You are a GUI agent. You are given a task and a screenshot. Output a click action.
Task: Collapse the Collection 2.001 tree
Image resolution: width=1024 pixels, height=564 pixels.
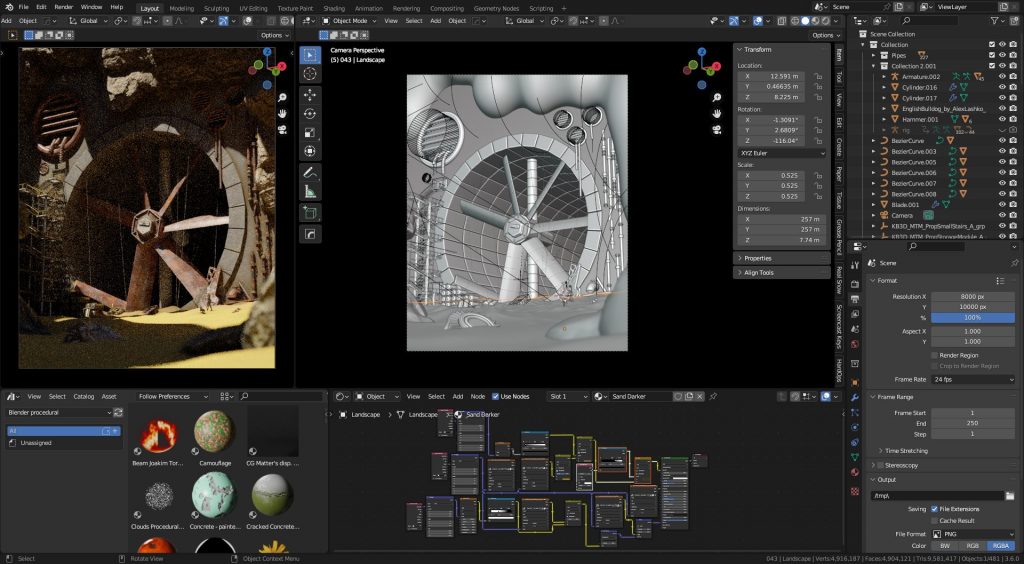tap(874, 66)
